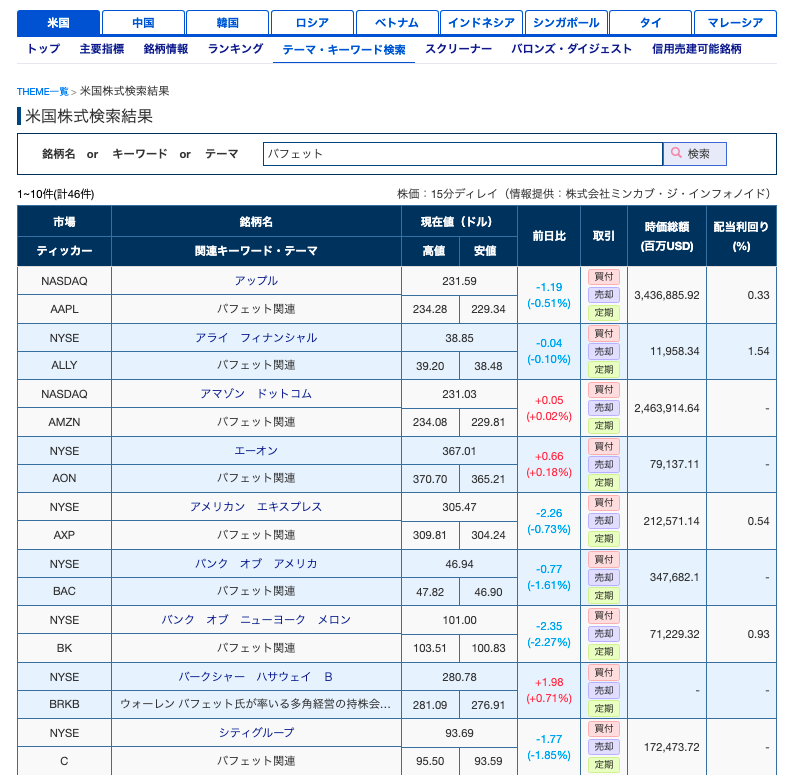Switch to the 韓国 tab
793x775 pixels.
[x=228, y=23]
